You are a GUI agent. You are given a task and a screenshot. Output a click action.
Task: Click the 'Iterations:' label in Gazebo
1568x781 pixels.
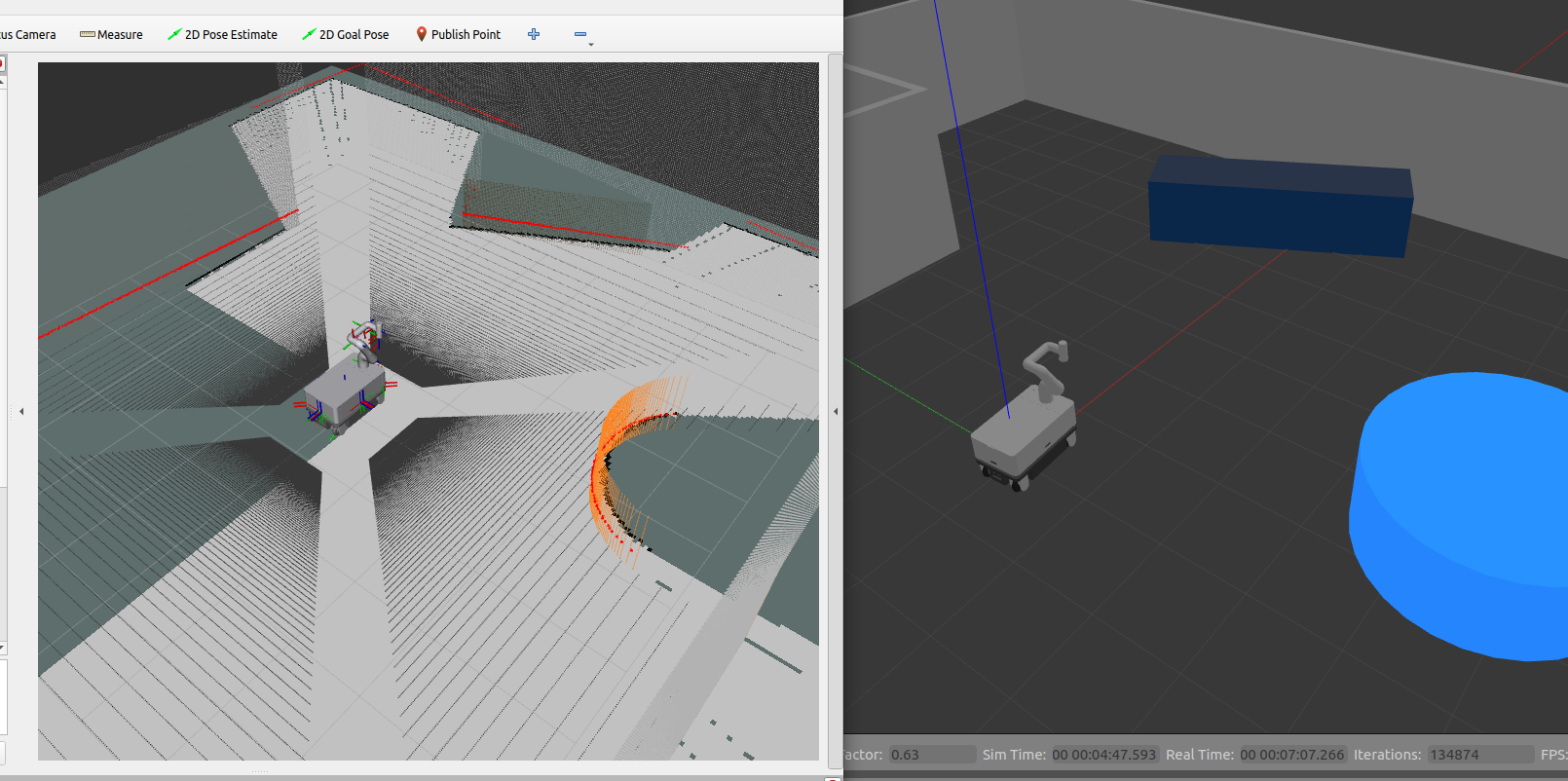coord(1388,755)
